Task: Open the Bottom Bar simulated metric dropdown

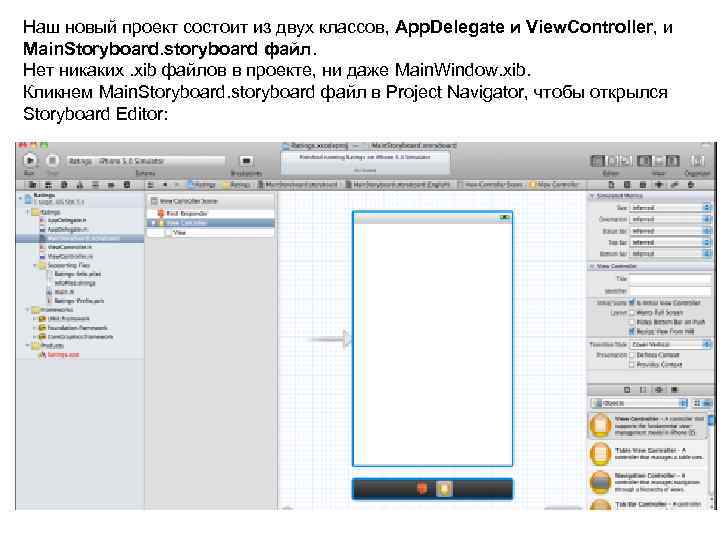Action: point(670,253)
